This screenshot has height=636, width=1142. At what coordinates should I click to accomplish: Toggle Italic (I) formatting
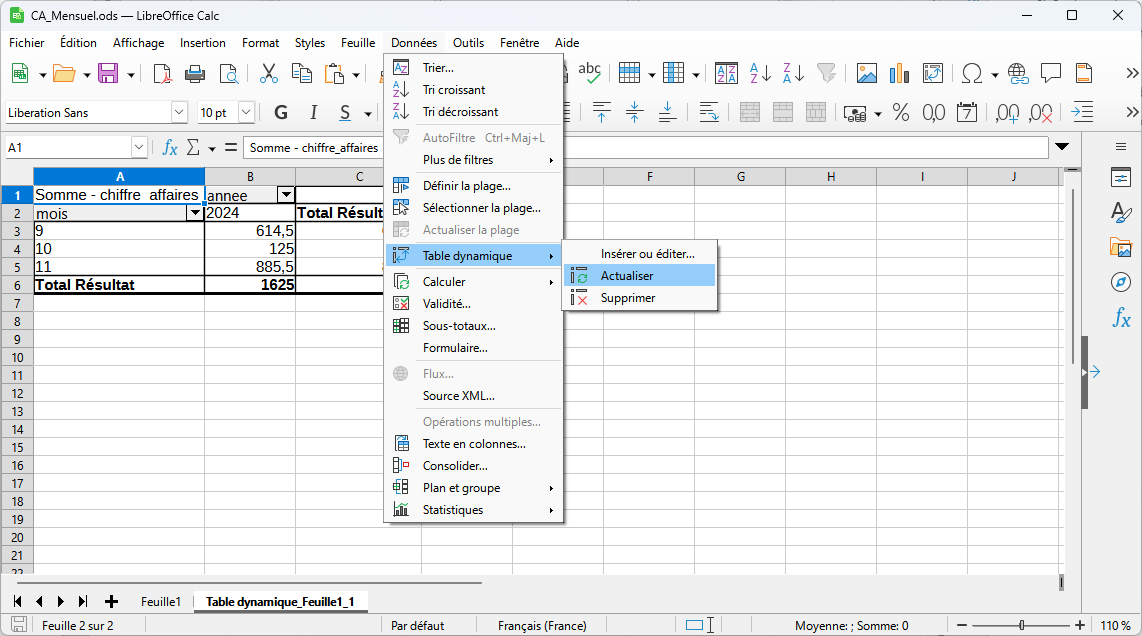[313, 113]
